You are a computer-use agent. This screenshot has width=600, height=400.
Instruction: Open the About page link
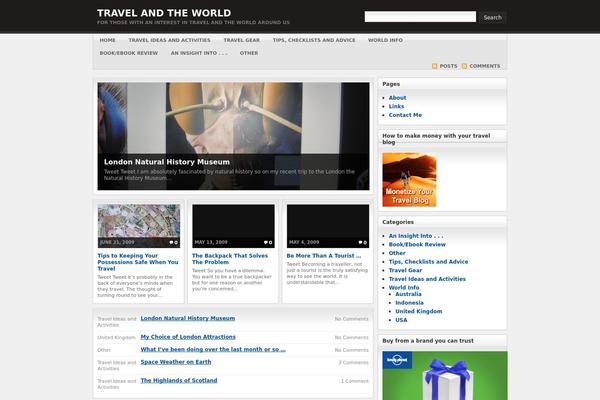398,98
